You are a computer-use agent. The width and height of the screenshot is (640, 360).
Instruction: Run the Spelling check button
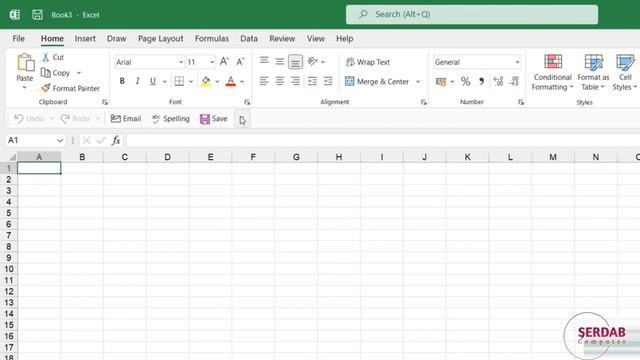click(171, 119)
